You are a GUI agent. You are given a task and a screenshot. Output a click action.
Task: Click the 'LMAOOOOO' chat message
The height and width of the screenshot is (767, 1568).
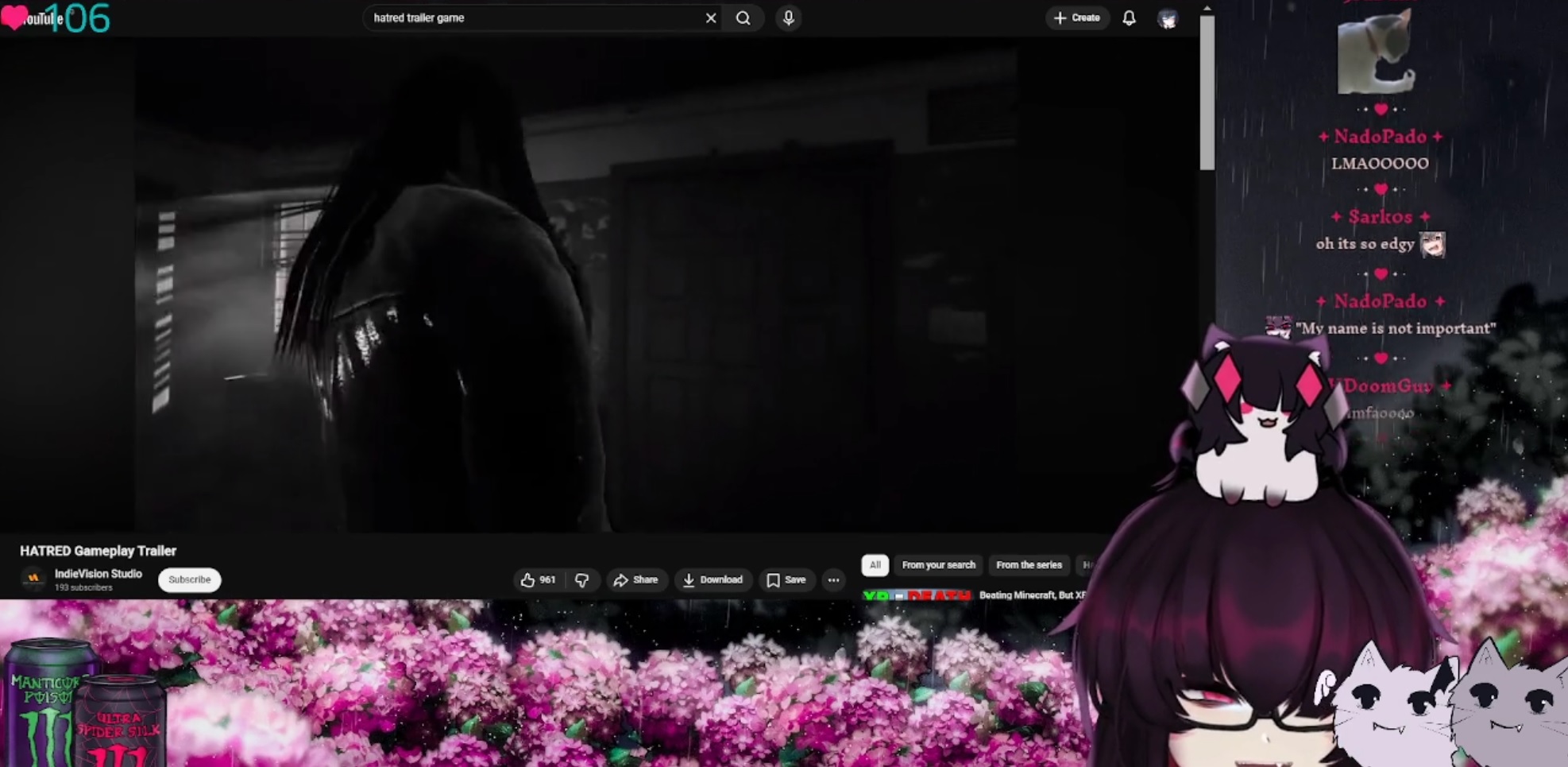1380,164
